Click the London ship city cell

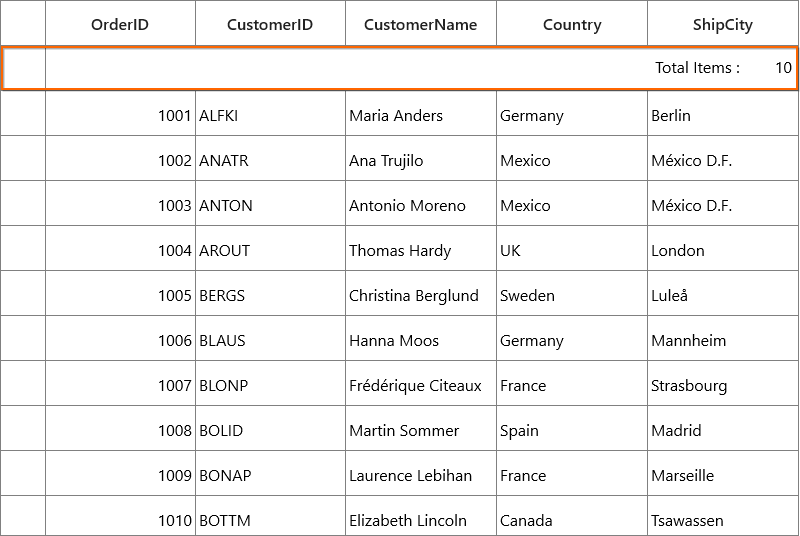[x=723, y=248]
